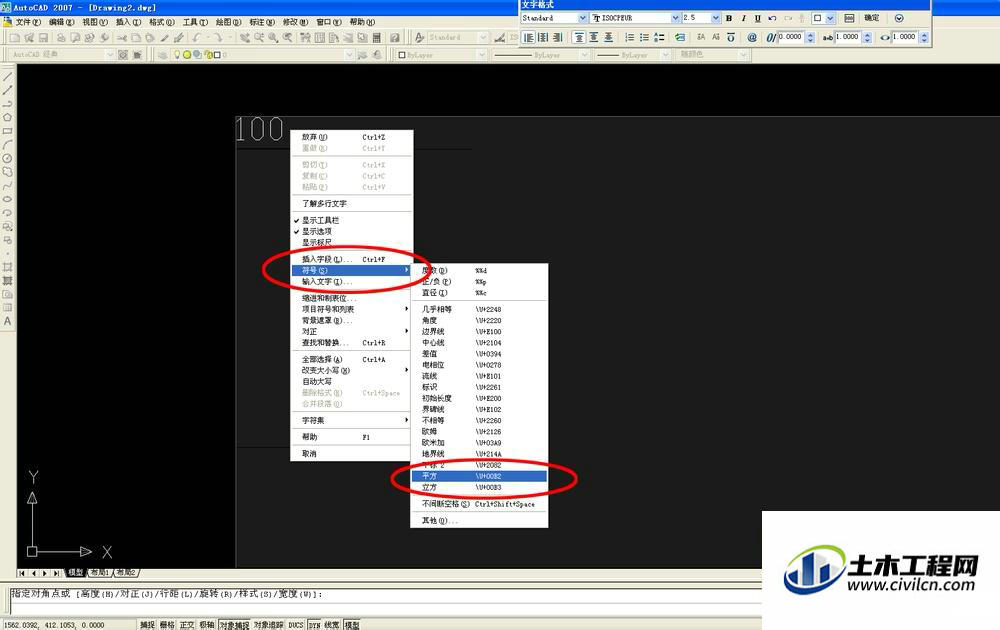The height and width of the screenshot is (630, 1000).
Task: Open the Standard text style dropdown
Action: pos(582,18)
